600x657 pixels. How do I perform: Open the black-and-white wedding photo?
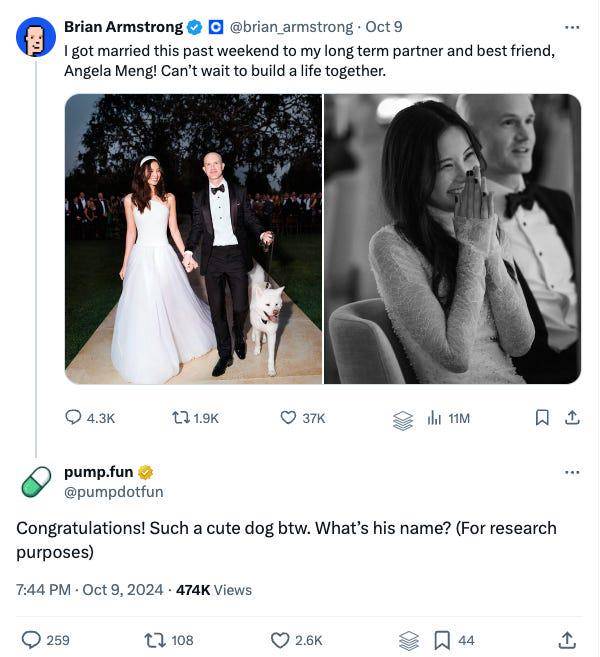point(453,239)
